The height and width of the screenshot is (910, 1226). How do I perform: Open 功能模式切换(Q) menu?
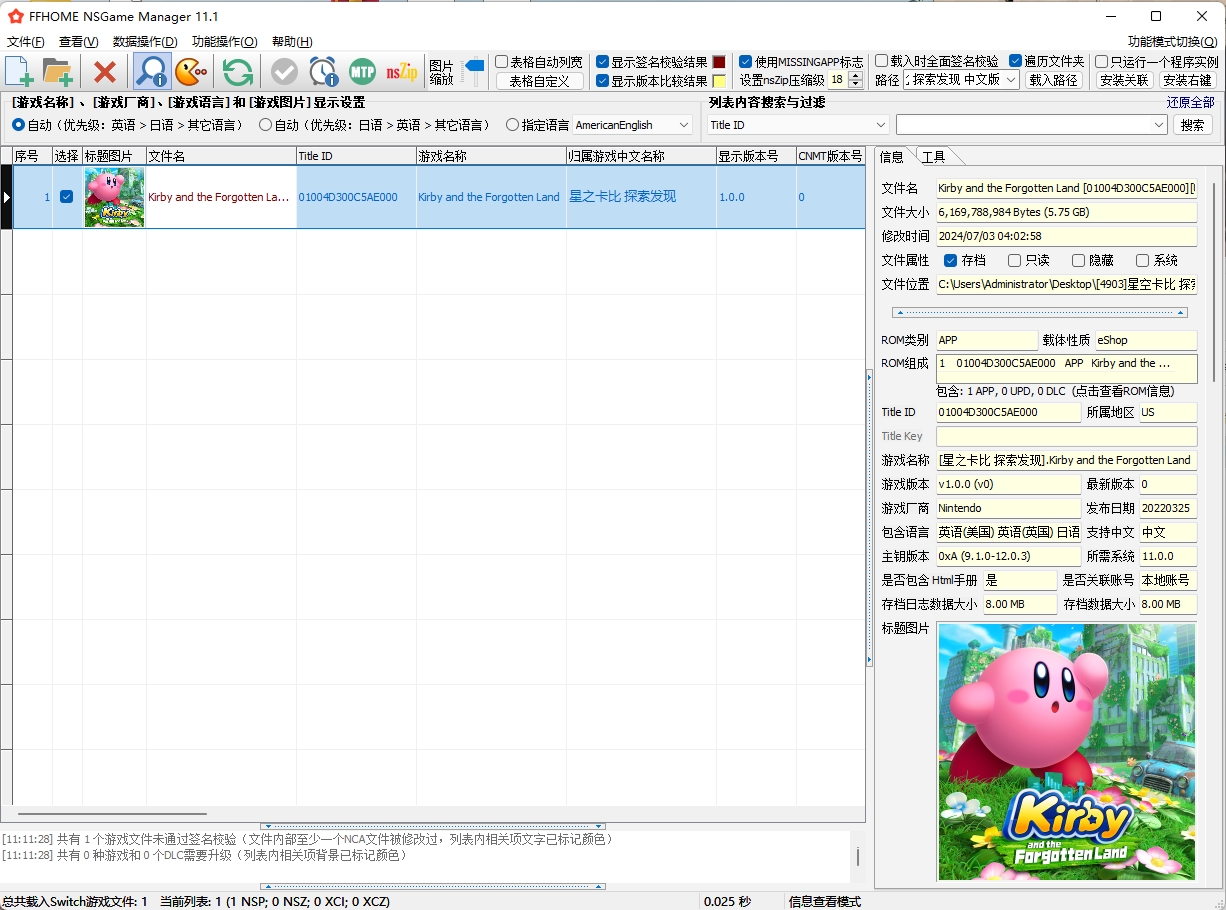point(1172,42)
